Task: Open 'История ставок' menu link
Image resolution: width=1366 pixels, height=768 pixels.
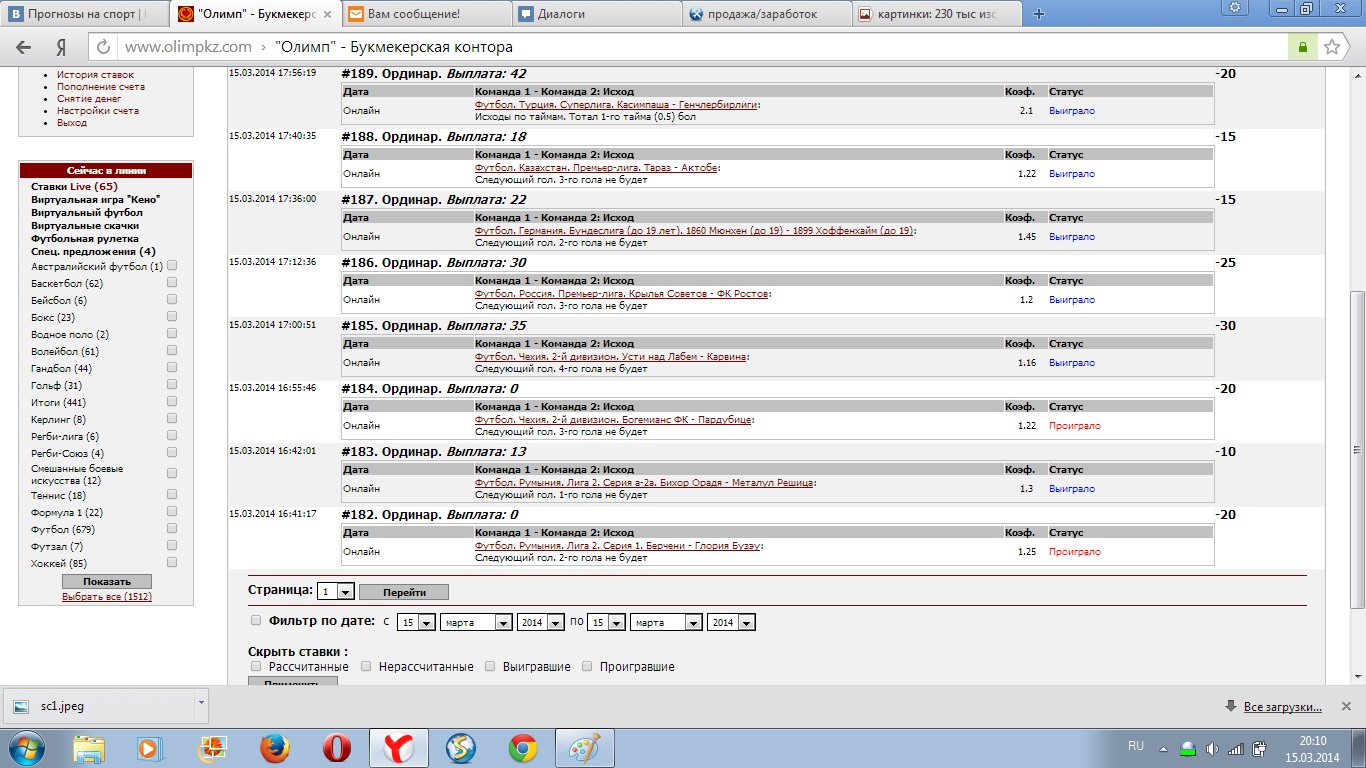Action: 95,75
